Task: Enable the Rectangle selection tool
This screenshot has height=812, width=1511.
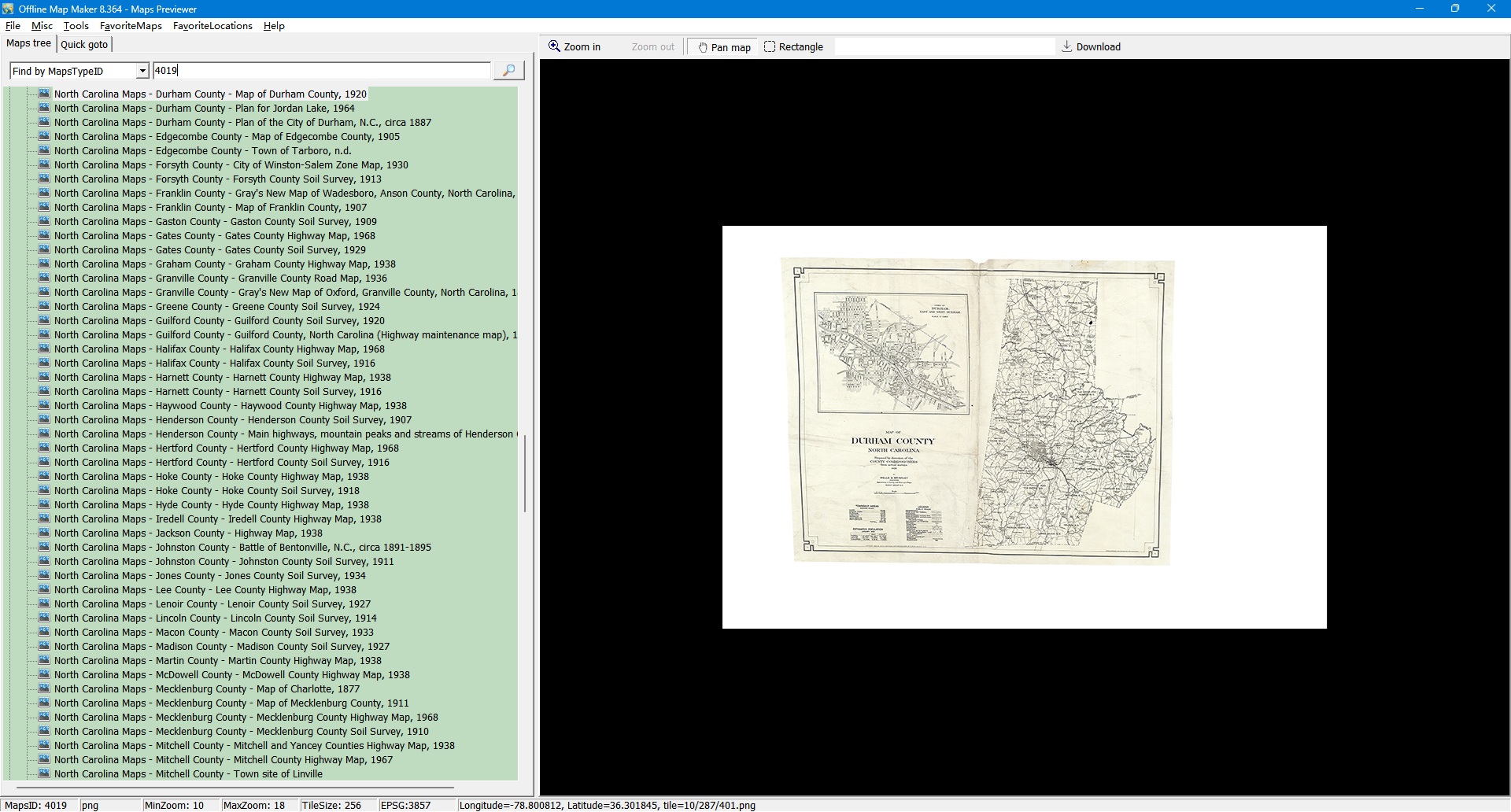Action: [x=793, y=47]
